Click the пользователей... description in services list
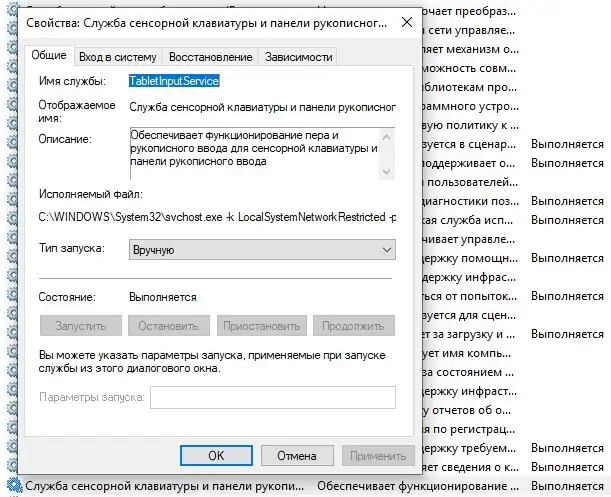The height and width of the screenshot is (497, 611). click(x=472, y=182)
